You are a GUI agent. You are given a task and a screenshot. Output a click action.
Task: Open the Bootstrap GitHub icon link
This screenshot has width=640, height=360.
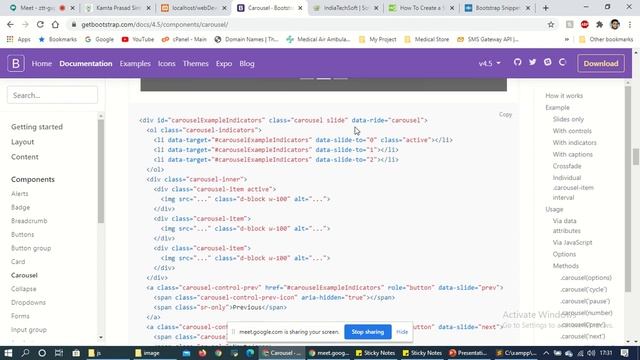518,62
